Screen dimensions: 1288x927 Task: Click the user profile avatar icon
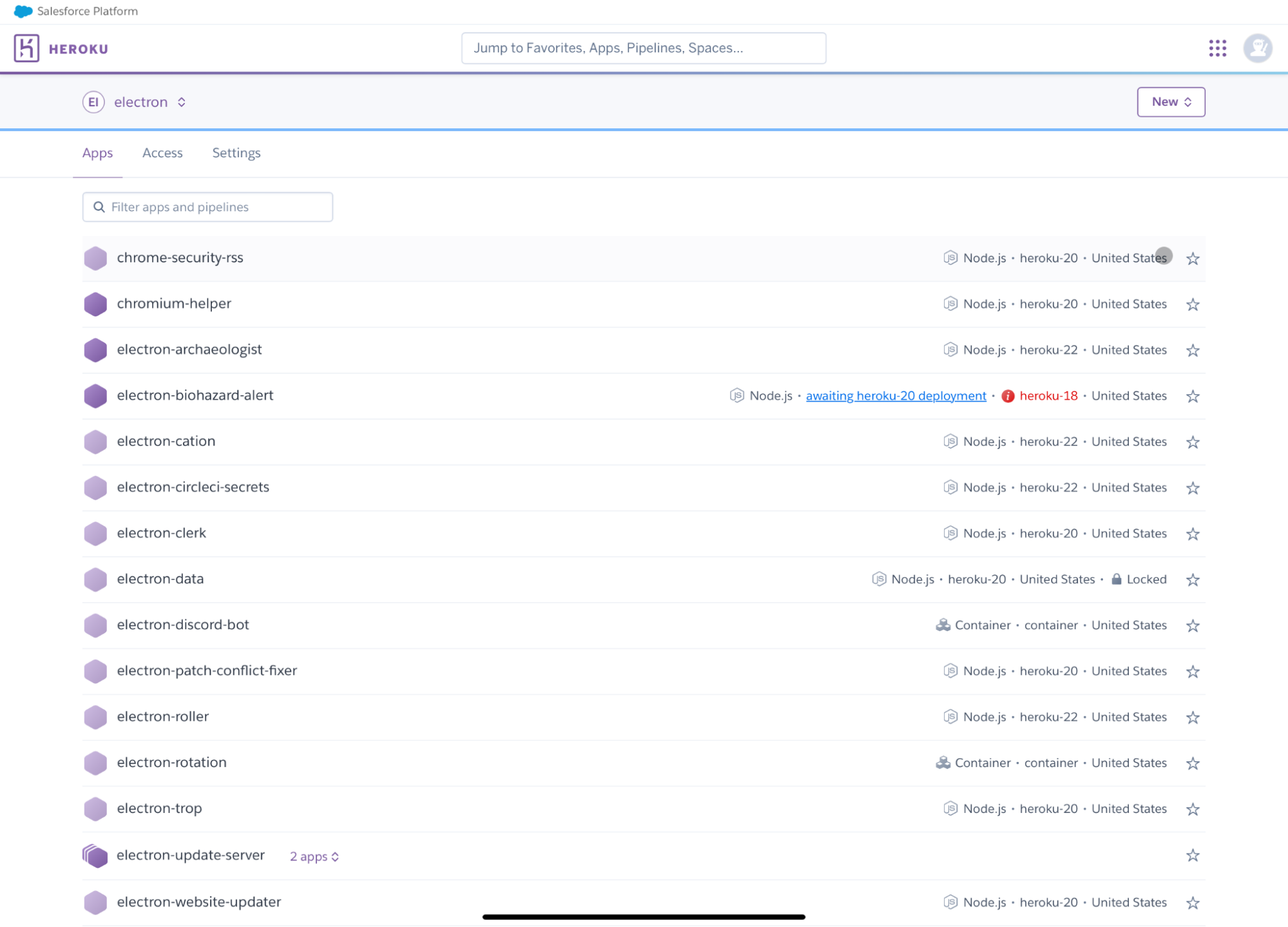pyautogui.click(x=1258, y=47)
